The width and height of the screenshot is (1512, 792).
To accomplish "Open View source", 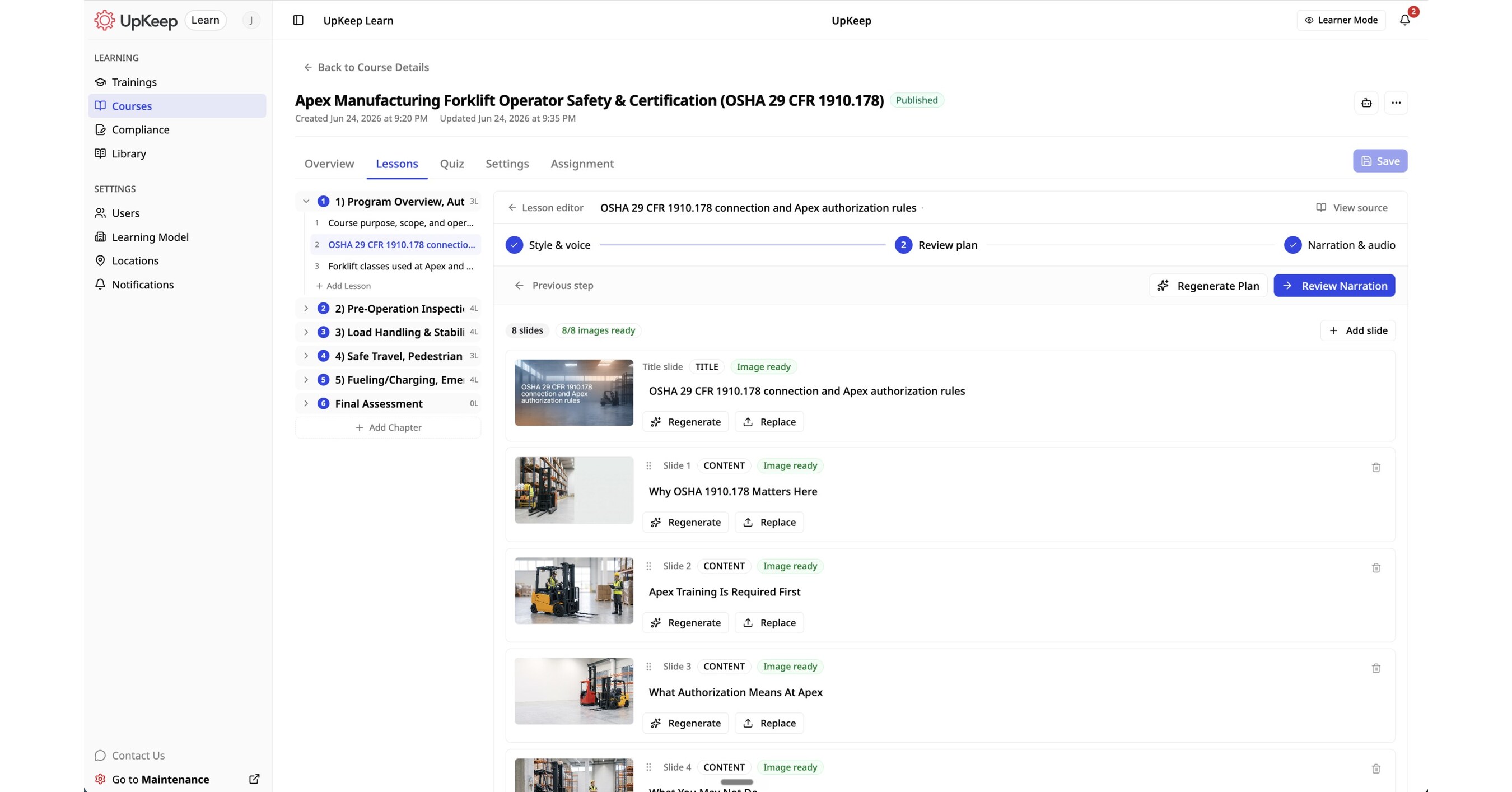I will click(1352, 208).
